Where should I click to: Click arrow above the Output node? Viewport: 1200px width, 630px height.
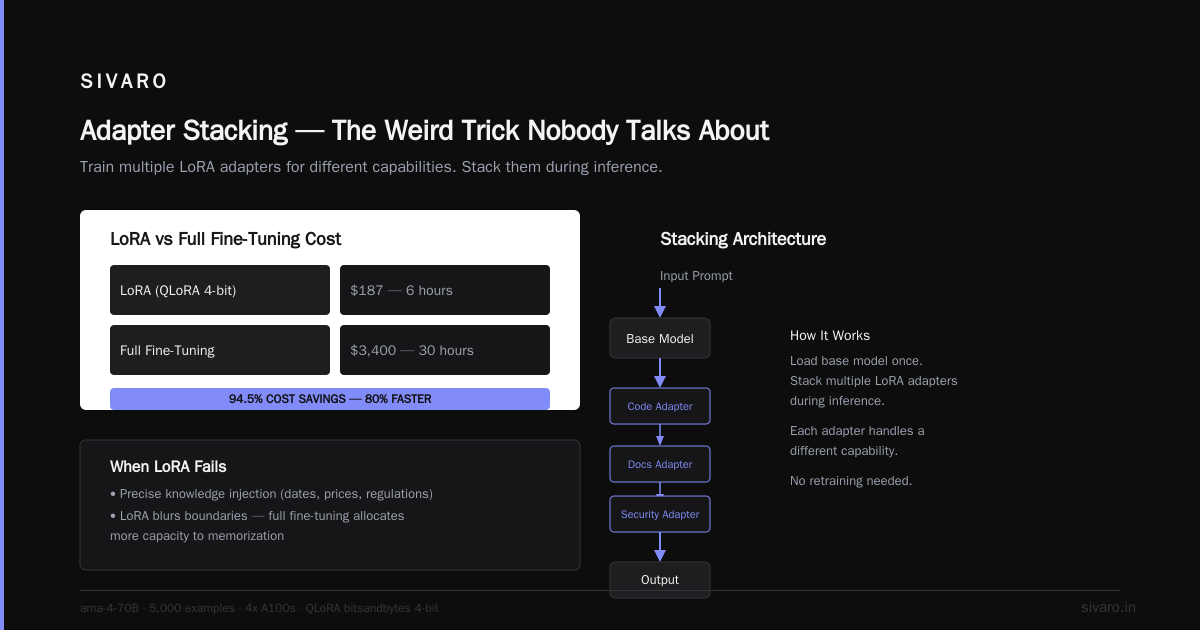click(x=660, y=547)
